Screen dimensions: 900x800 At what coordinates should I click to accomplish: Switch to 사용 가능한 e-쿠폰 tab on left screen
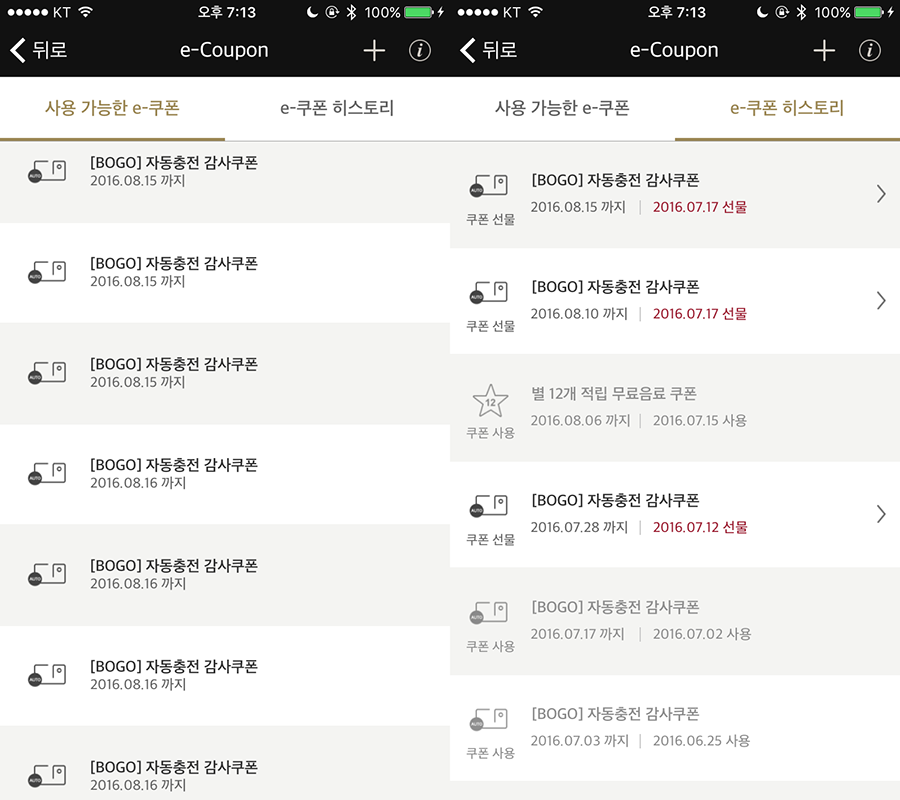[x=112, y=108]
